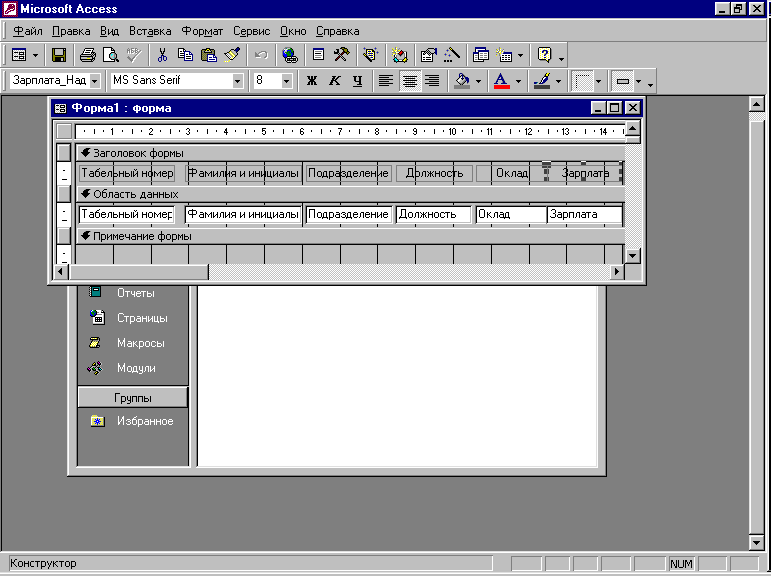Viewport: 771px width, 576px height.
Task: Toggle underline Ч formatting
Action: [x=358, y=81]
